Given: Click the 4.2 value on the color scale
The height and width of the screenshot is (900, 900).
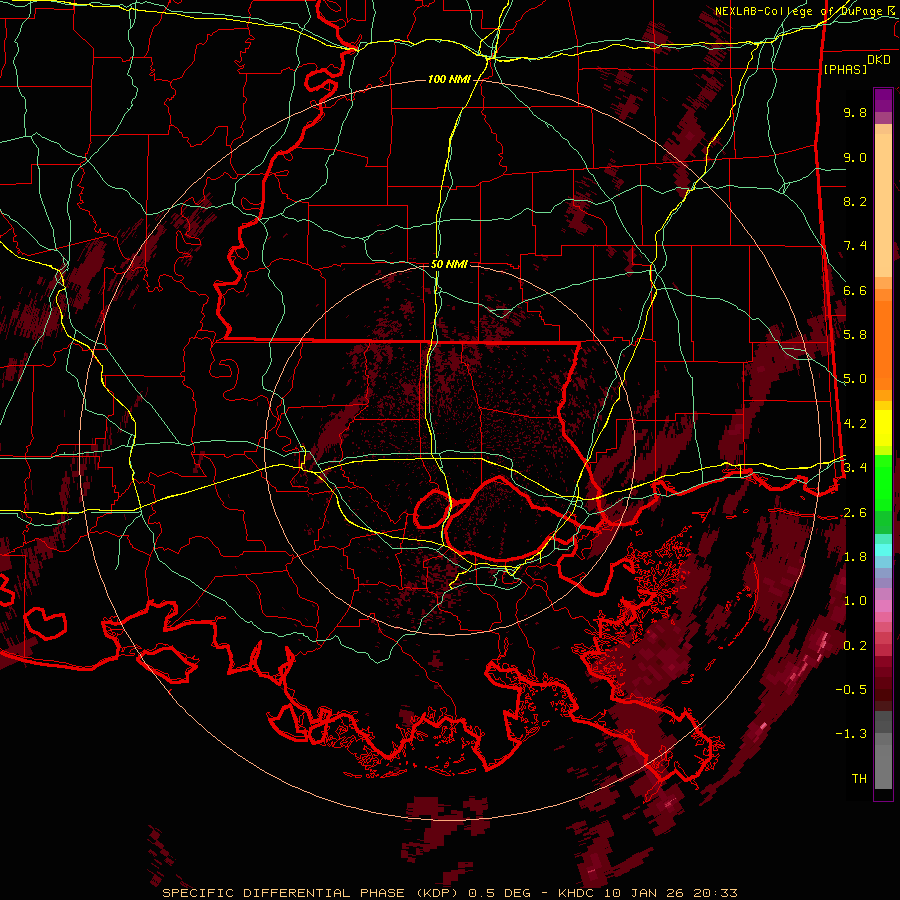Looking at the screenshot, I should tap(855, 424).
